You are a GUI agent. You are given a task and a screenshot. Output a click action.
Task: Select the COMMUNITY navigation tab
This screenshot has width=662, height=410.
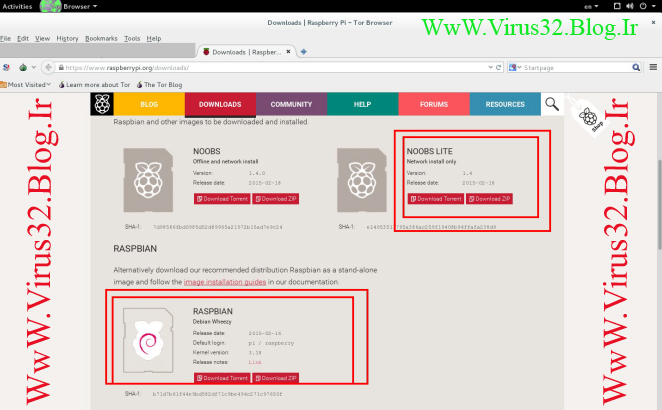pos(291,104)
